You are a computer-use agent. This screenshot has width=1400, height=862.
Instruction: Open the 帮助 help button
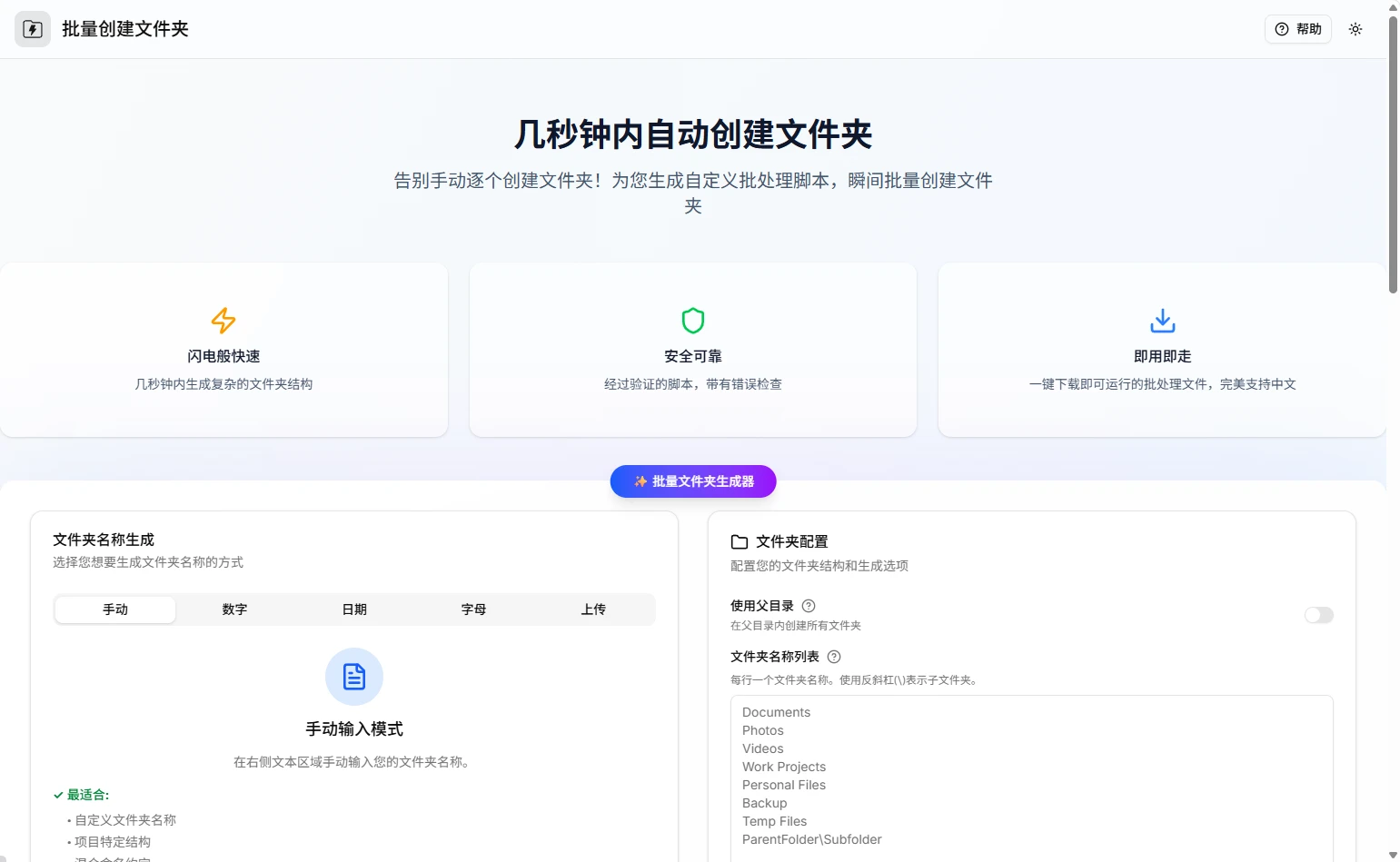pos(1297,29)
